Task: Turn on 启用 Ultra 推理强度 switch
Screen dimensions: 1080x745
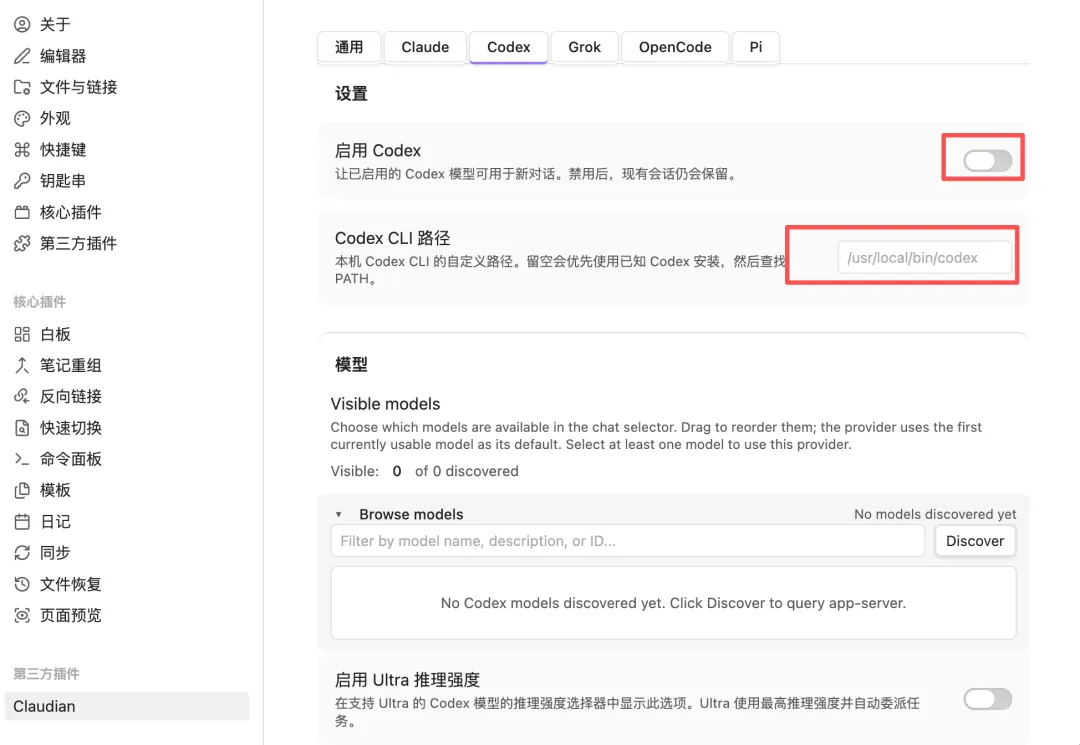Action: pos(987,700)
